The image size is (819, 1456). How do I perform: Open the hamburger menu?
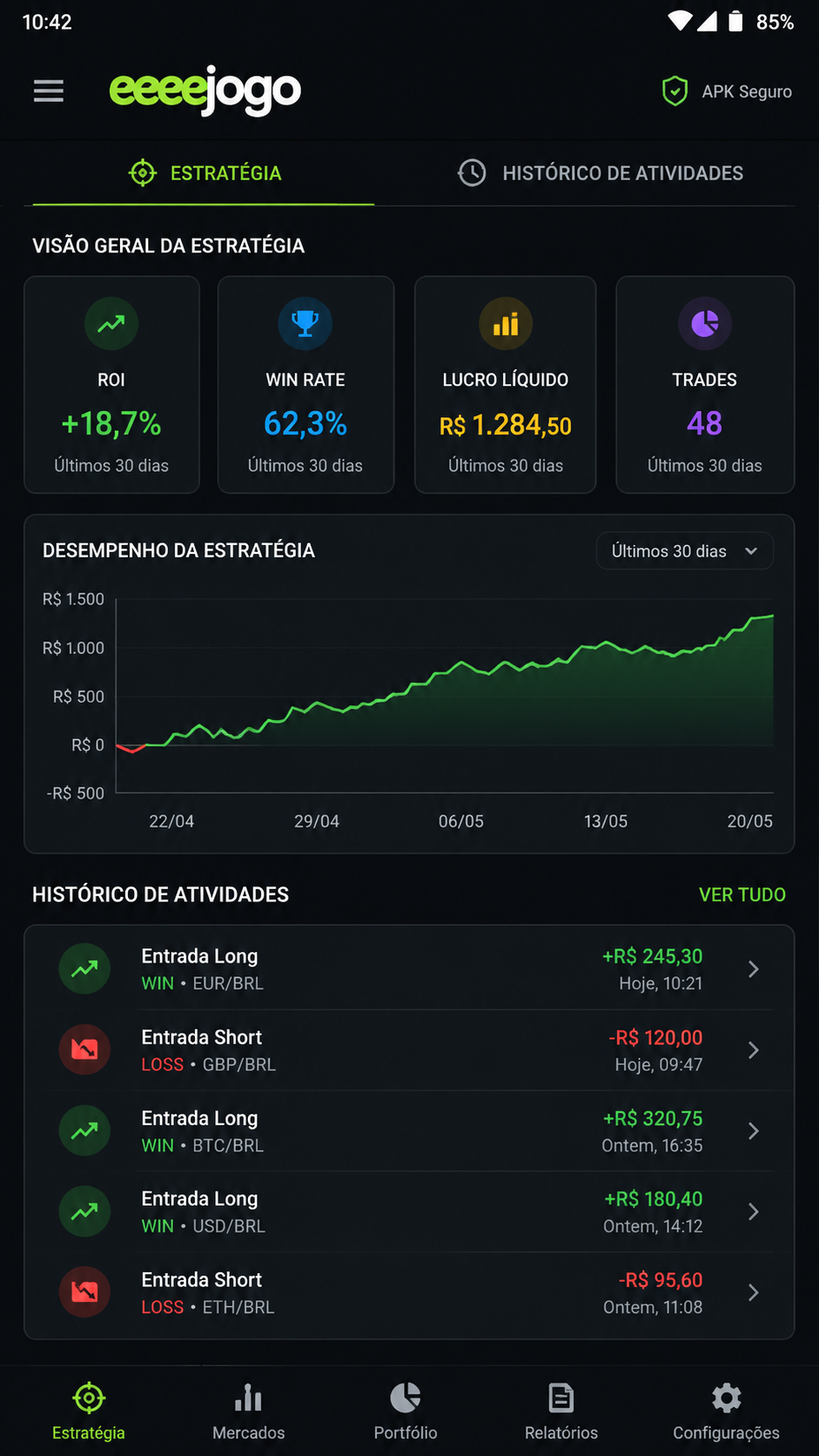coord(49,91)
